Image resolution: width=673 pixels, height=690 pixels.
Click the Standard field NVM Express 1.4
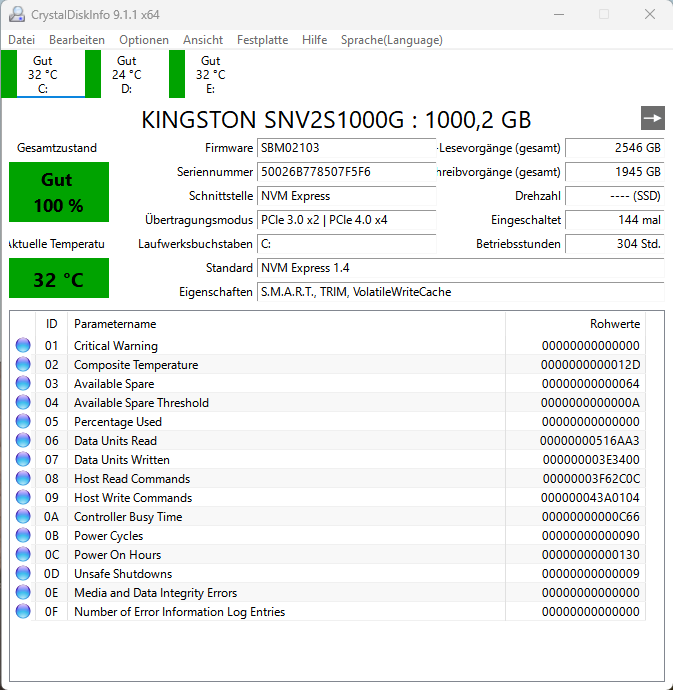pos(461,268)
